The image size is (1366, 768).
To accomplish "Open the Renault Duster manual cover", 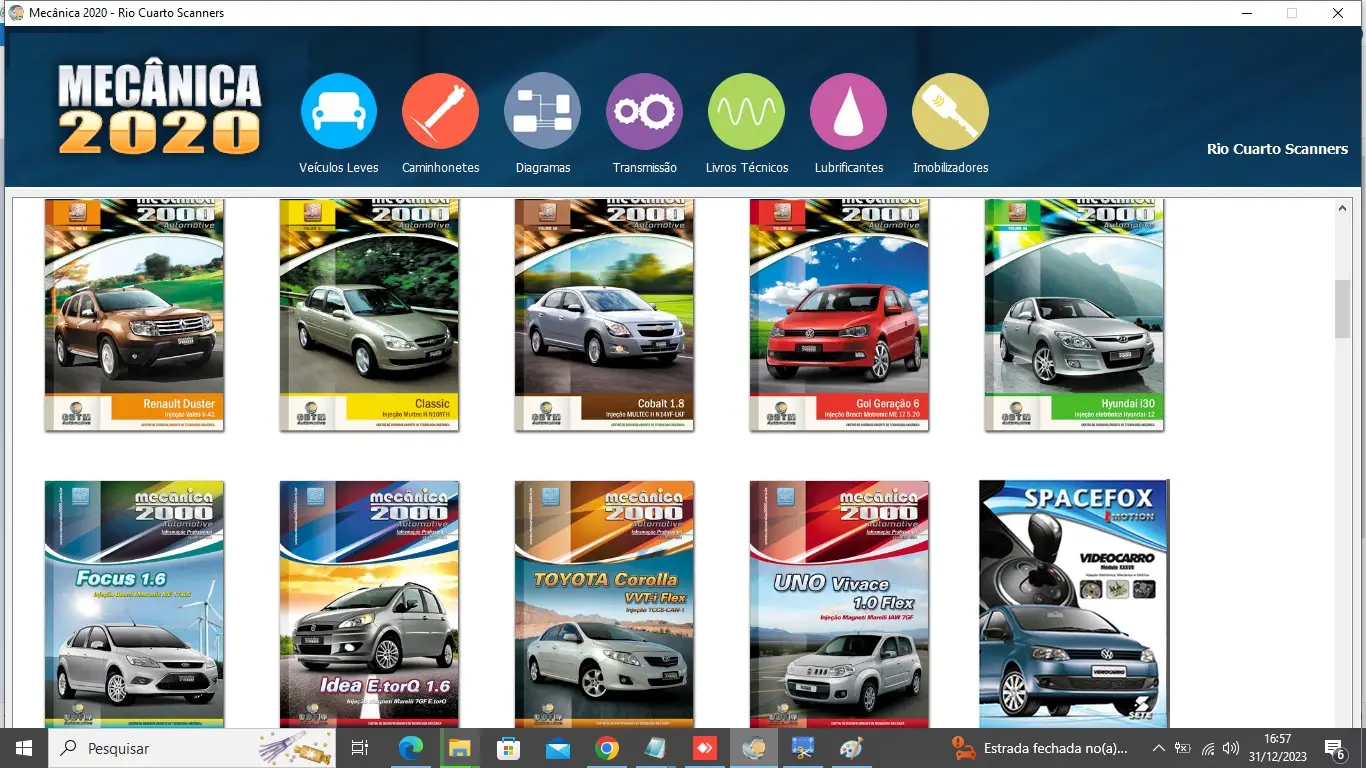I will pyautogui.click(x=134, y=315).
